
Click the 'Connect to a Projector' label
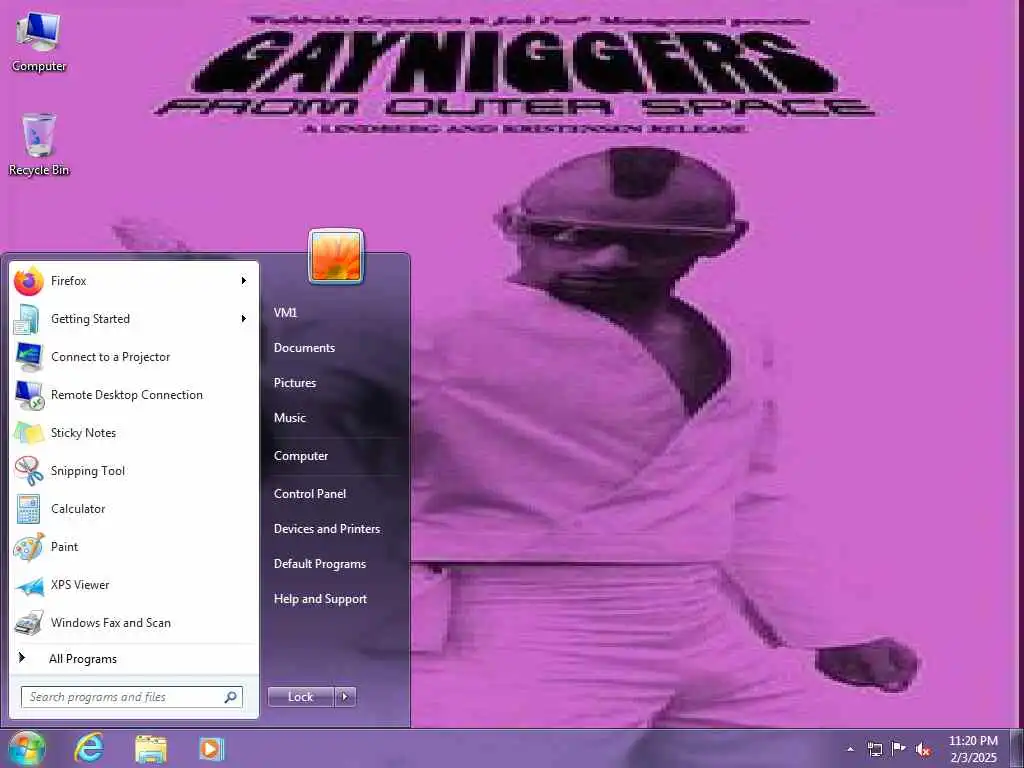pyautogui.click(x=110, y=357)
